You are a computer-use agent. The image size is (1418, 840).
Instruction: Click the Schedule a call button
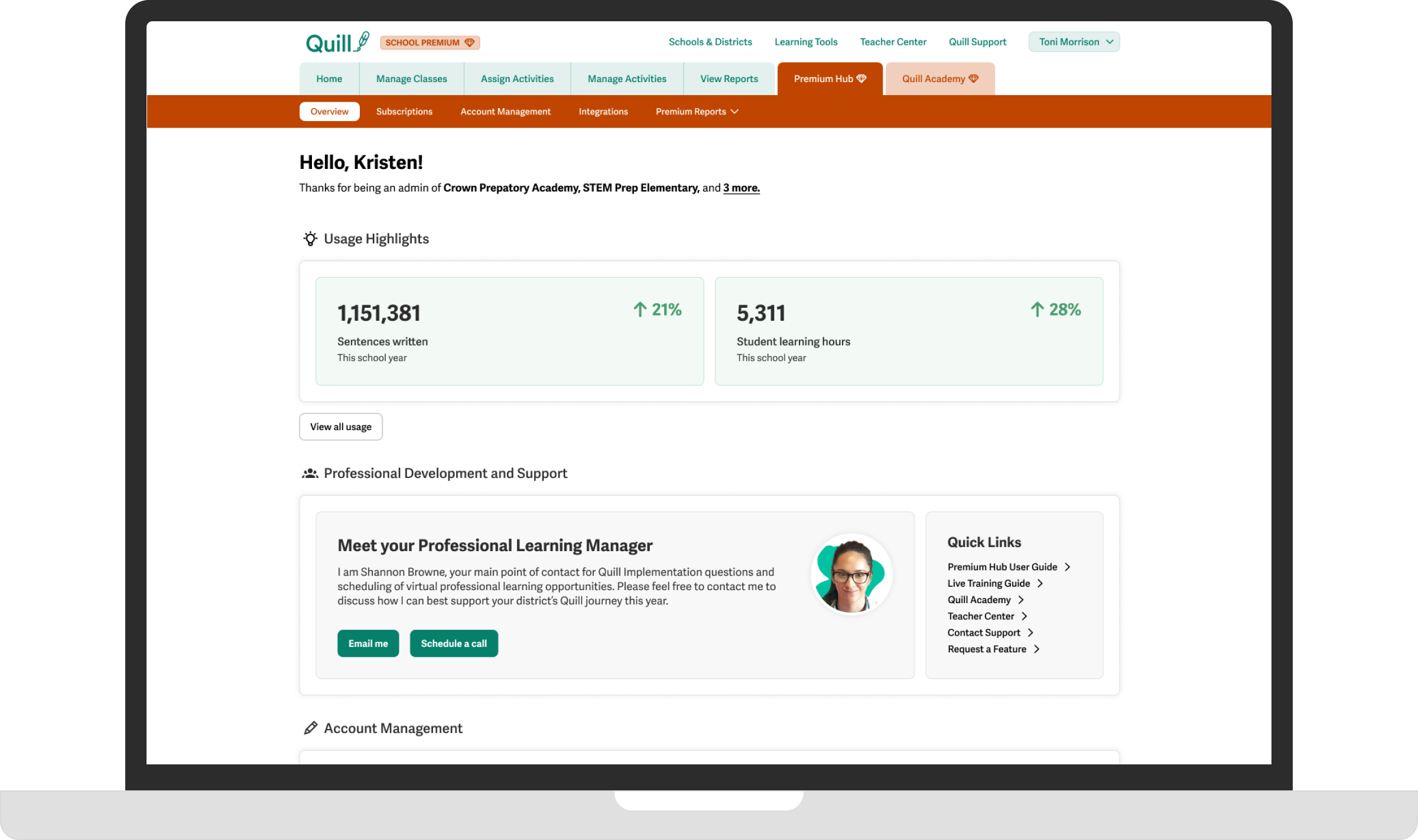click(453, 643)
